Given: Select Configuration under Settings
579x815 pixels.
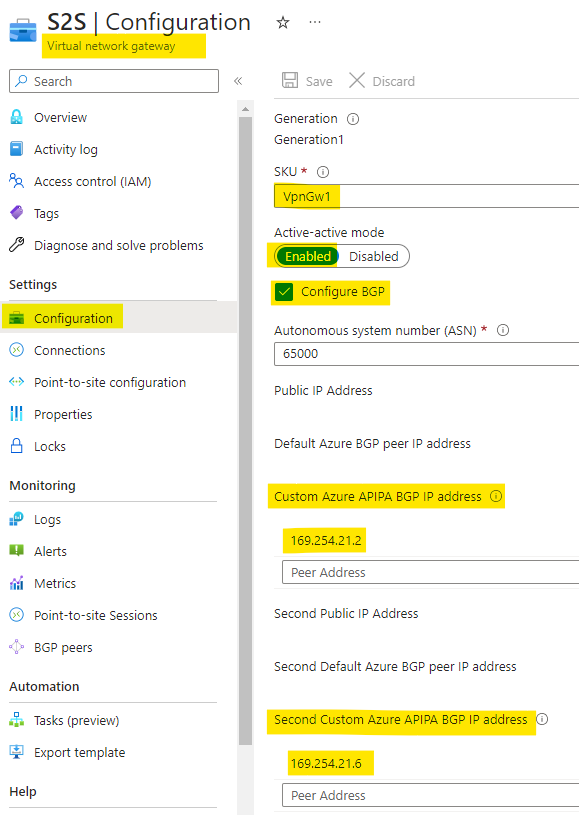Looking at the screenshot, I should click(73, 318).
